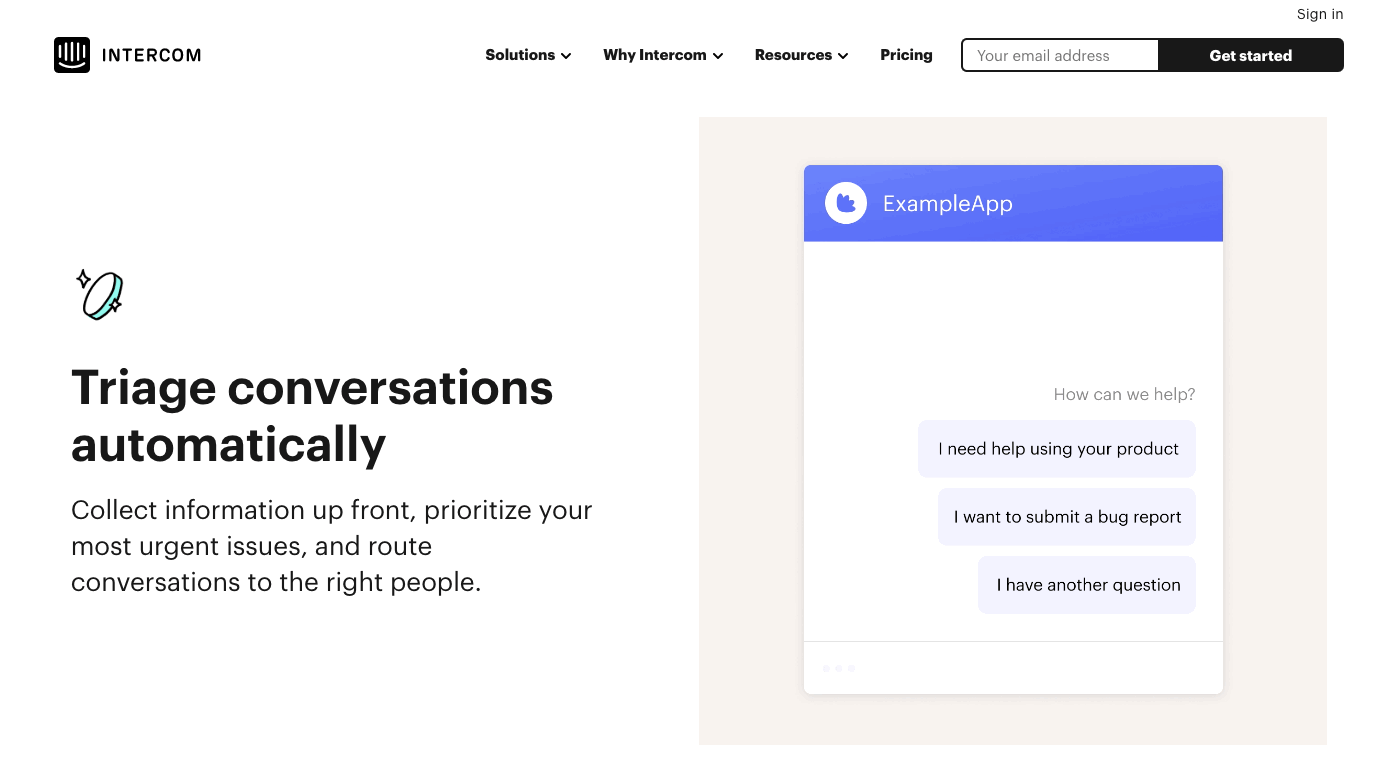Click the Triage conversations automatically heading
The width and height of the screenshot is (1385, 776).
[312, 416]
